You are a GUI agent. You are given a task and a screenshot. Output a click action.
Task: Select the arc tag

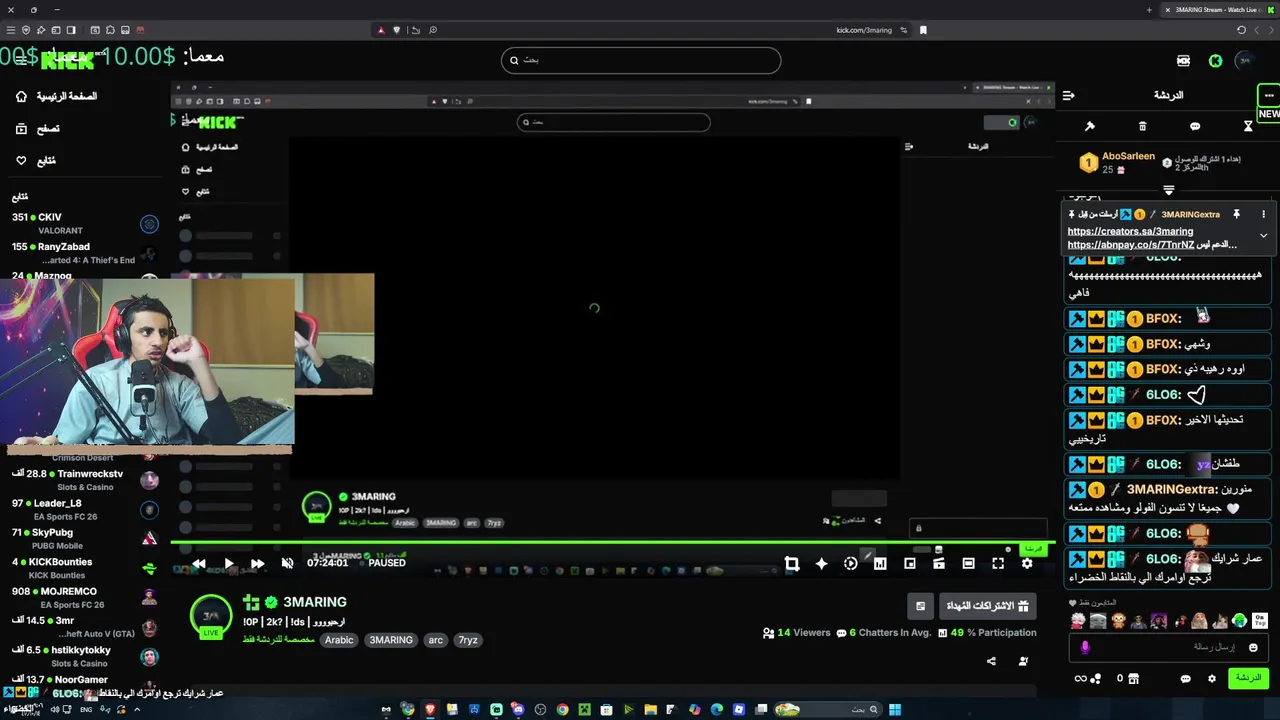[x=435, y=640]
